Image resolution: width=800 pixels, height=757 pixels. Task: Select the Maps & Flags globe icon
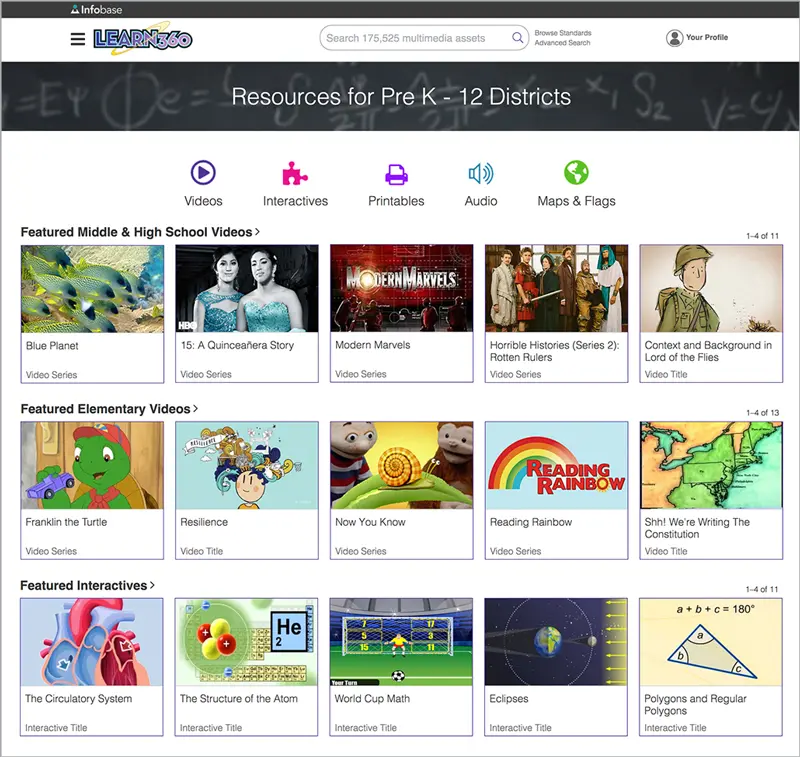point(576,173)
